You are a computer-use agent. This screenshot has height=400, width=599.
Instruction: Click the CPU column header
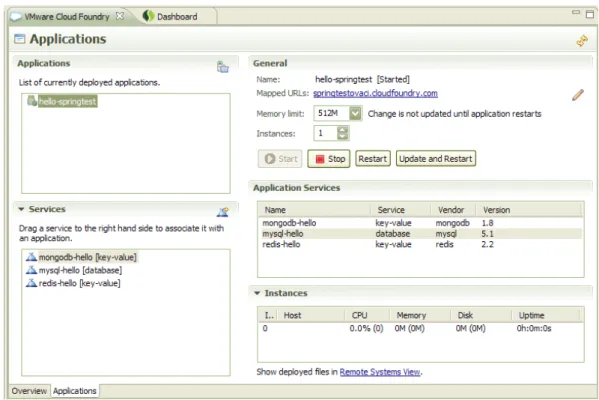click(x=367, y=315)
